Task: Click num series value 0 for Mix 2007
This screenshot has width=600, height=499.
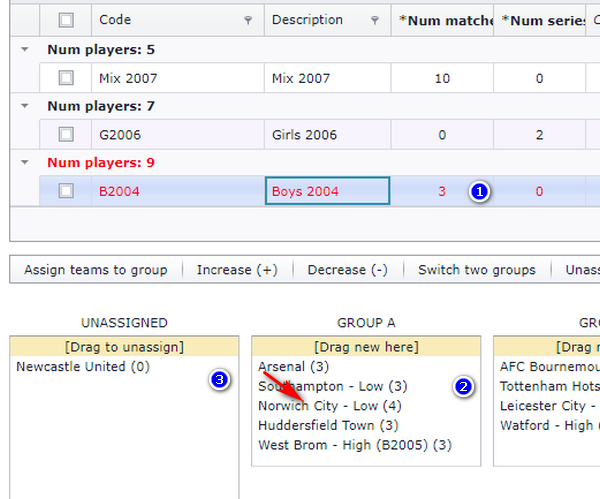Action: tap(540, 78)
